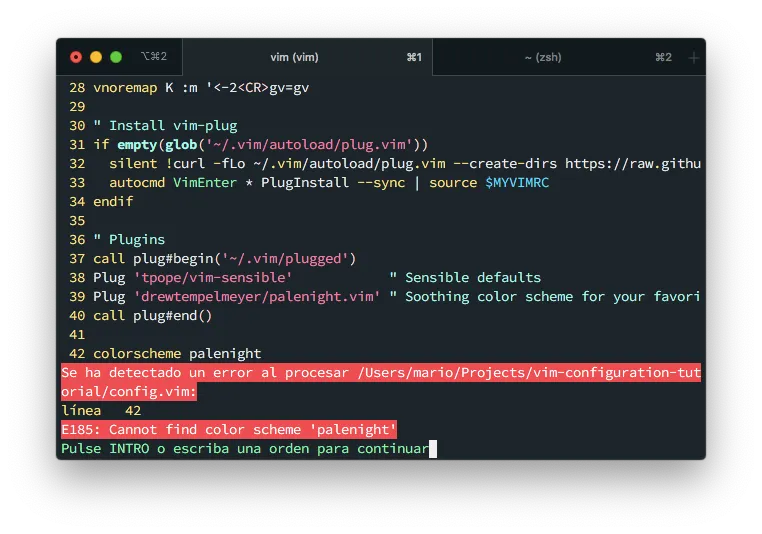Open a new terminal tab with plus
This screenshot has width=762, height=534.
click(693, 58)
